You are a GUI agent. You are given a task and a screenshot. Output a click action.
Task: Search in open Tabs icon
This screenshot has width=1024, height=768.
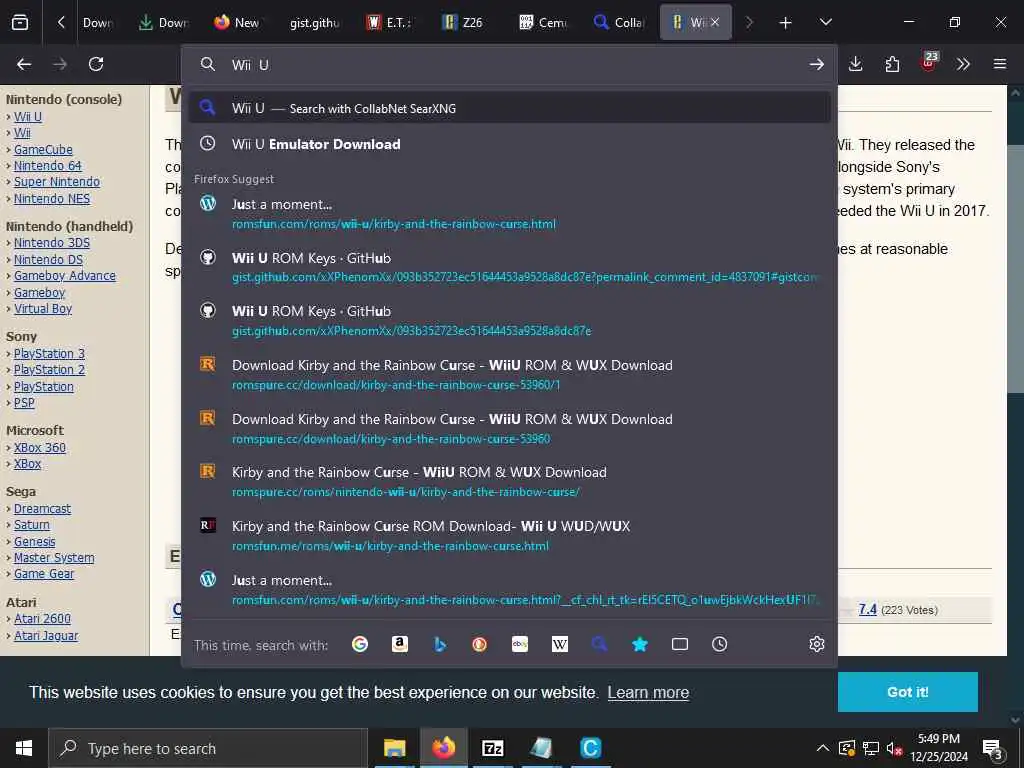(x=680, y=645)
